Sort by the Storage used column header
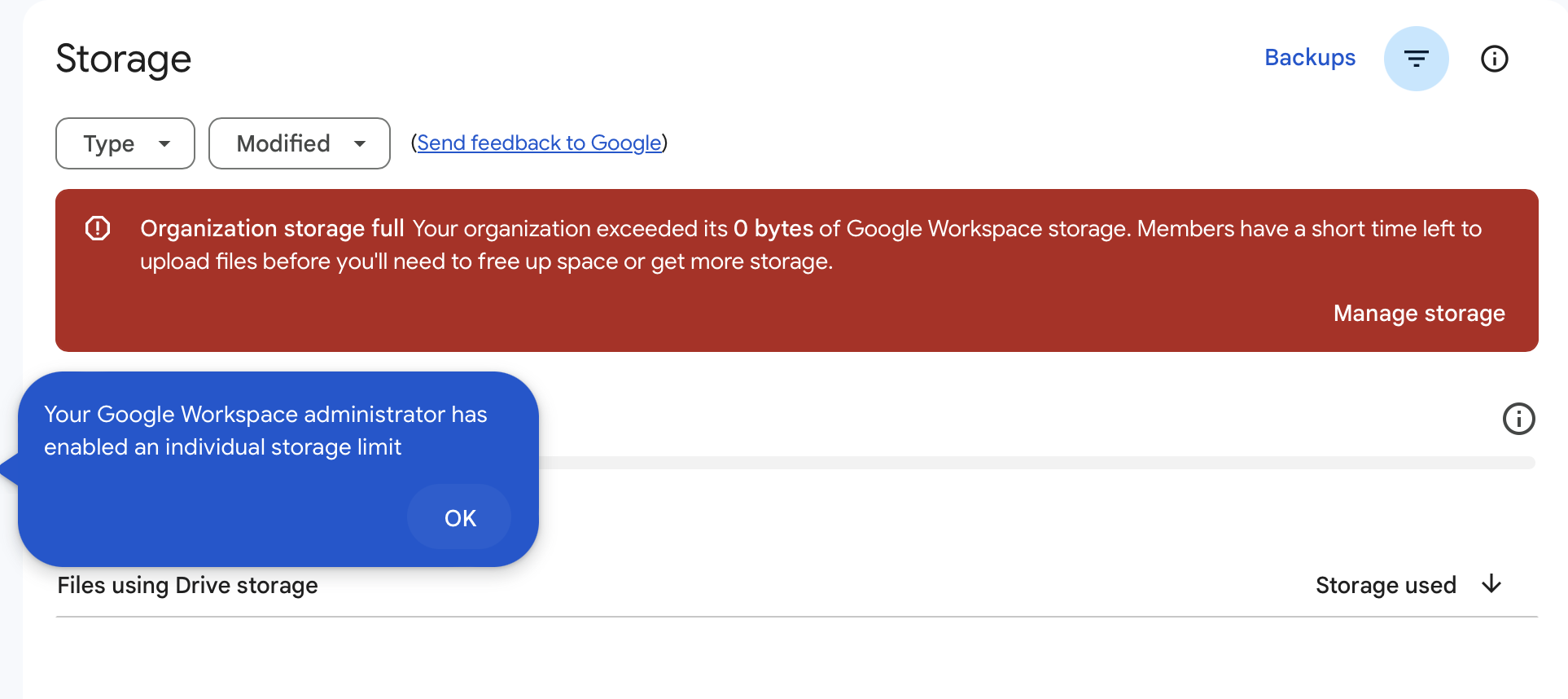 point(1386,585)
